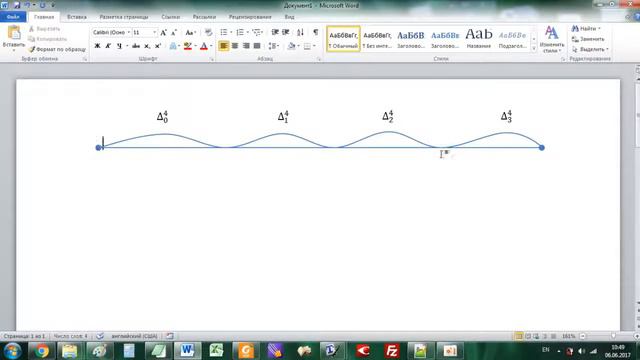
Task: Click Format Painter (Формат по образцу)
Action: 57,49
